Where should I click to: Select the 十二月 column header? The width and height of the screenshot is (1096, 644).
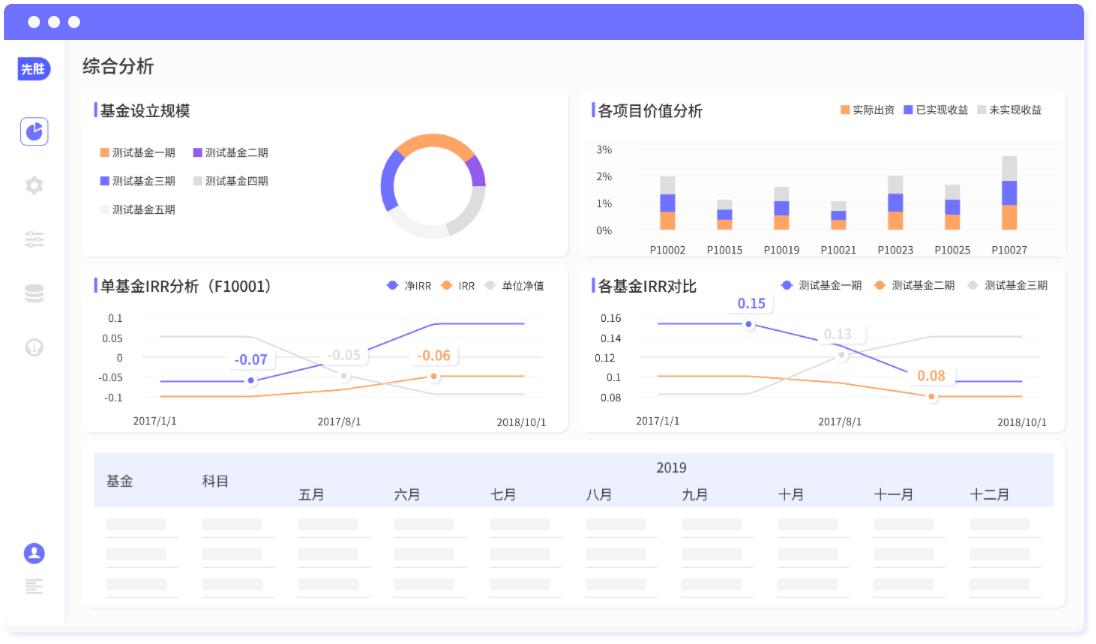coord(990,495)
